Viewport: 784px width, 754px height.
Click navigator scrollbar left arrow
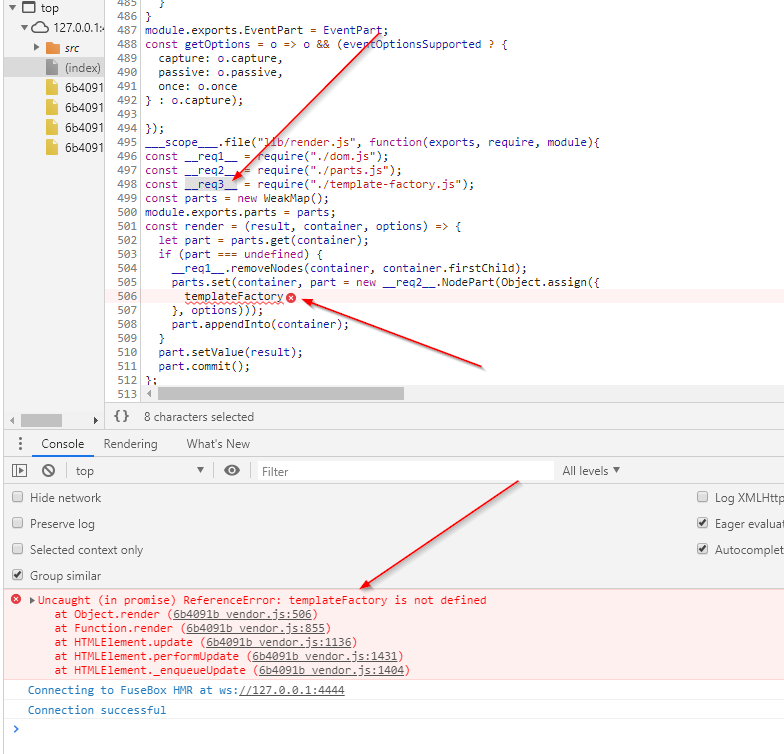click(12, 420)
